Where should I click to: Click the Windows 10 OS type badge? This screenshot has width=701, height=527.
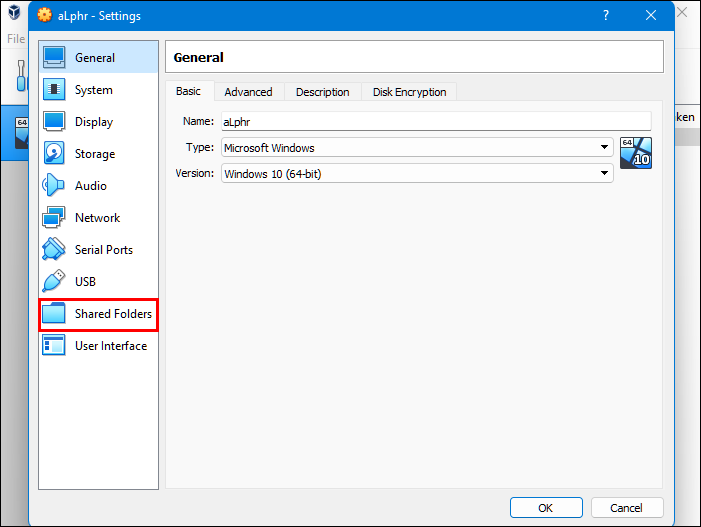[635, 153]
